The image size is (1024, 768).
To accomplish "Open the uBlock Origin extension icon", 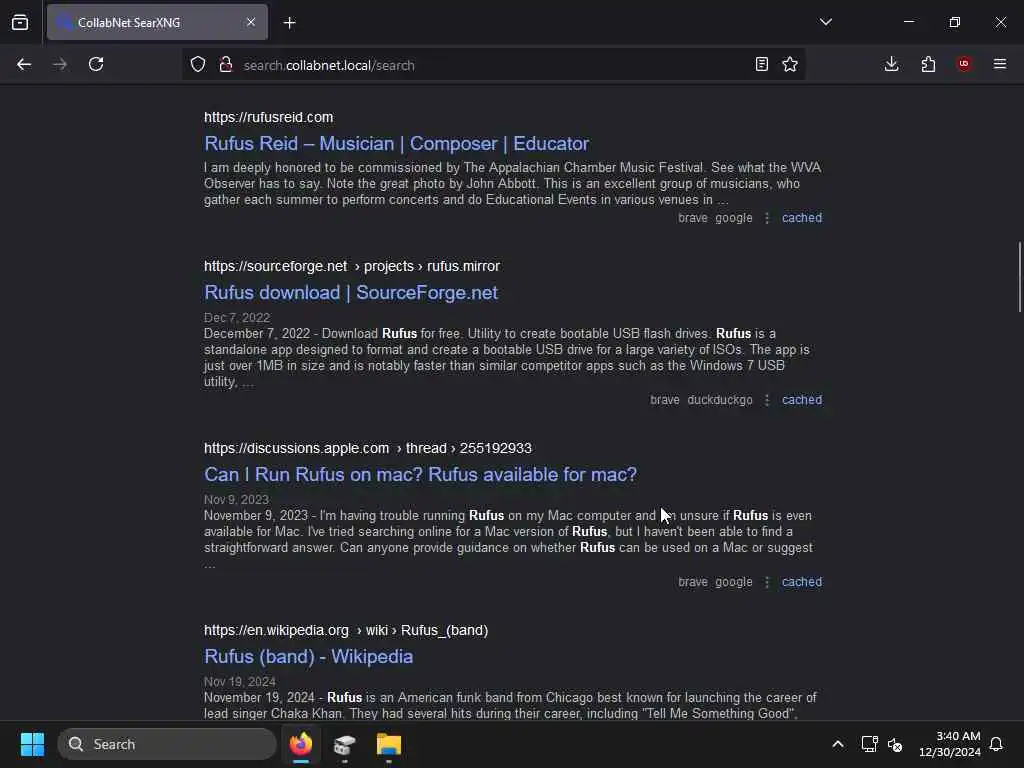I will pyautogui.click(x=964, y=64).
